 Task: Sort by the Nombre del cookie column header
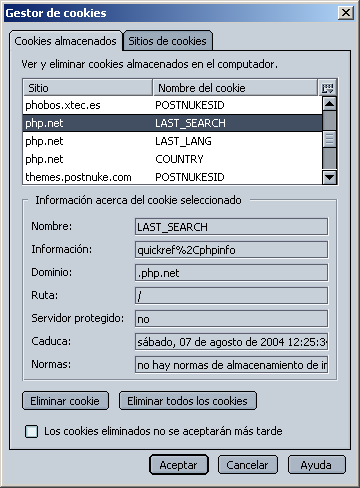click(235, 88)
